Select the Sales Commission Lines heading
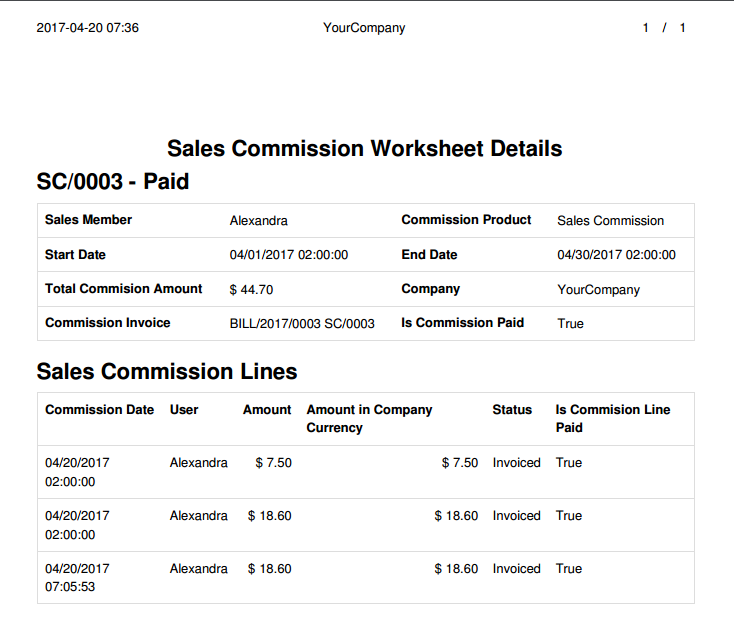 pyautogui.click(x=167, y=372)
